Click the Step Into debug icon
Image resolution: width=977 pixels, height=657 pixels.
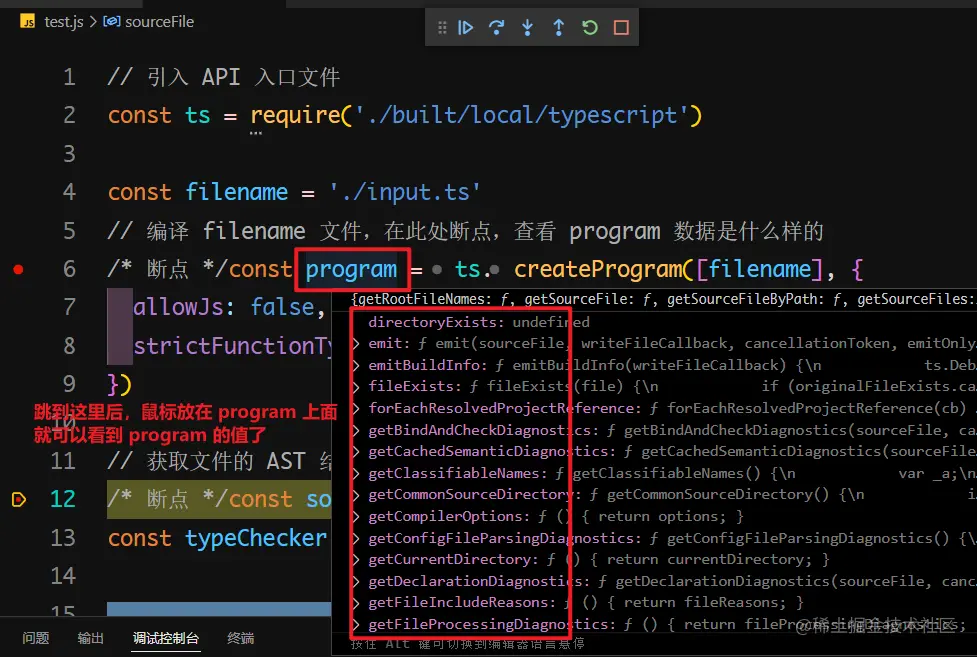click(x=528, y=27)
